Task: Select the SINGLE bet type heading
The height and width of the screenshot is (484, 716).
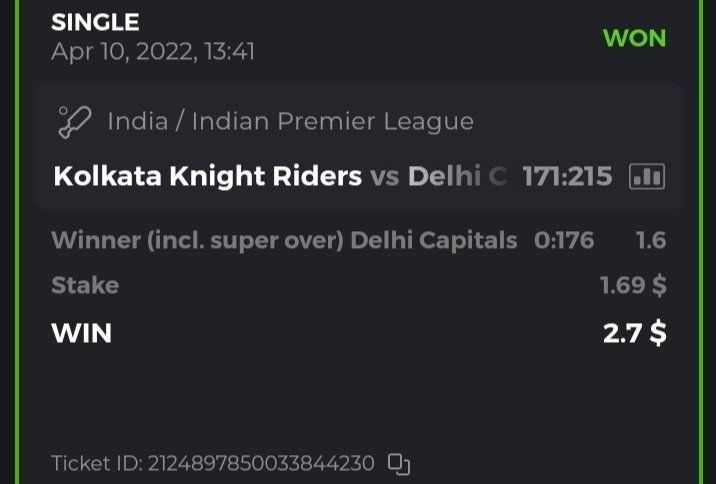Action: [95, 21]
